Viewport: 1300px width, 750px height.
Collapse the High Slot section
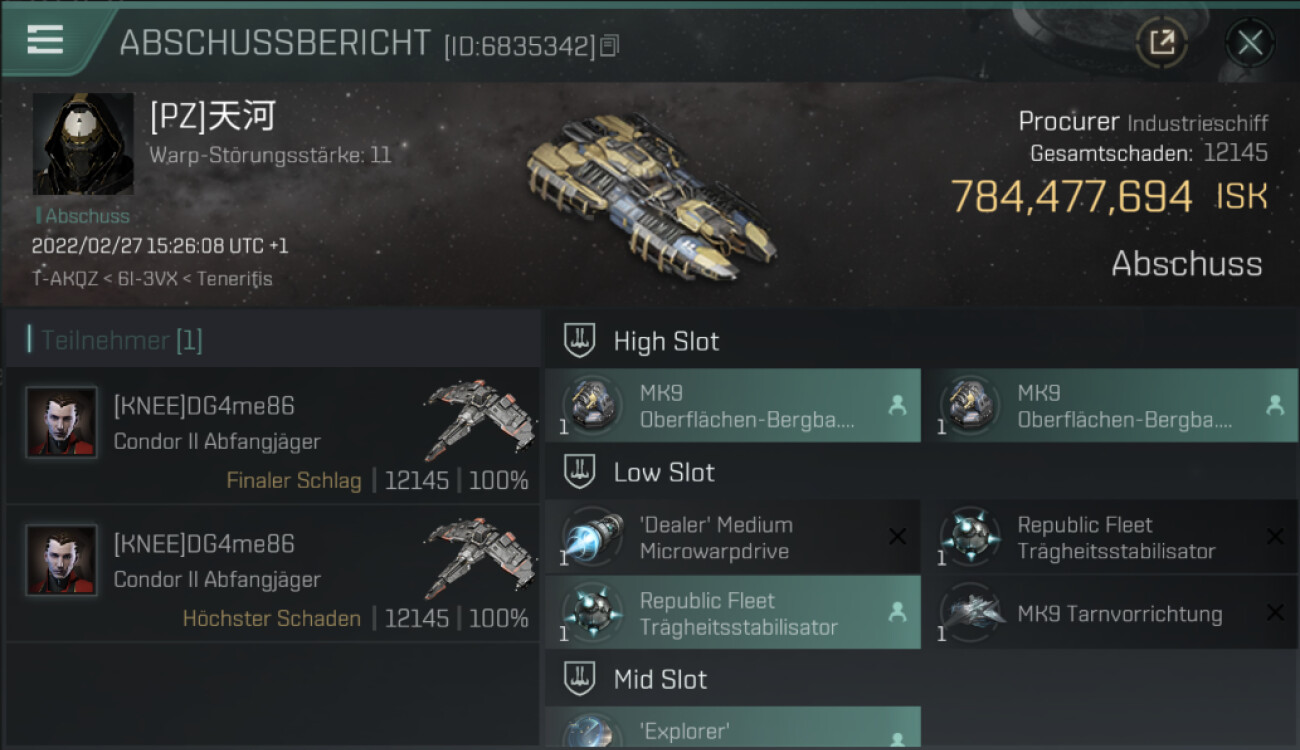[x=580, y=341]
